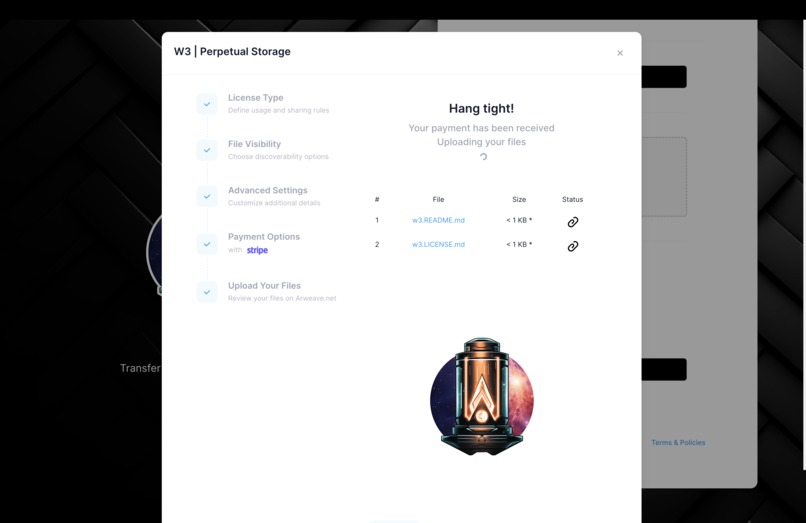Viewport: 806px width, 523px height.
Task: Open Terms & Policies in background page
Action: 678,442
